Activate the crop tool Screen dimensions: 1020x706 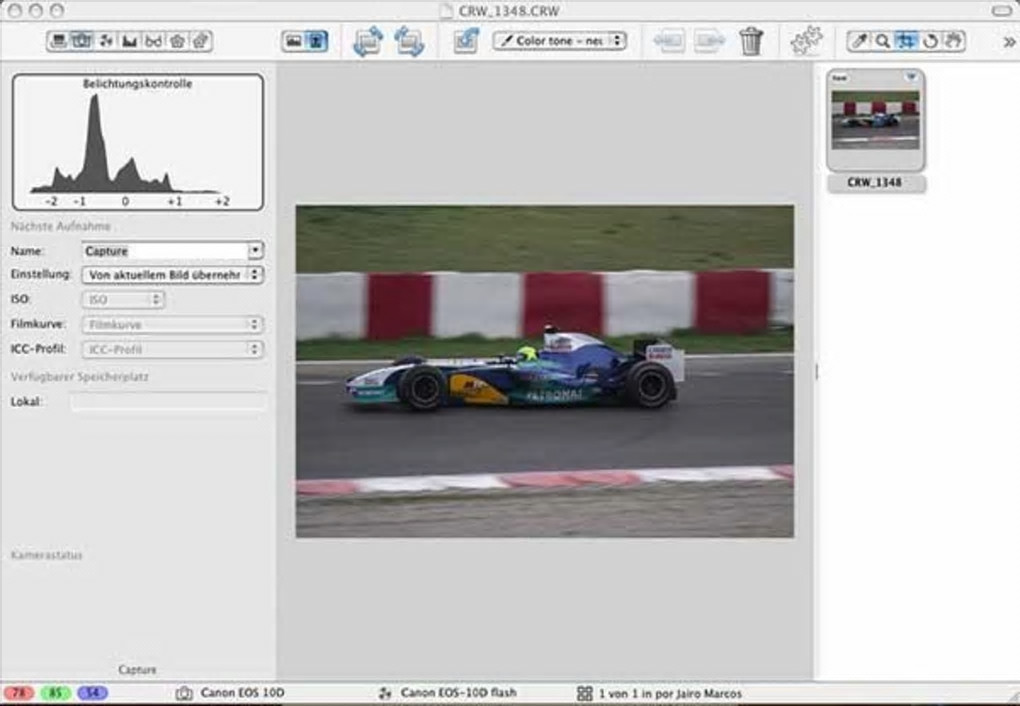coord(906,41)
